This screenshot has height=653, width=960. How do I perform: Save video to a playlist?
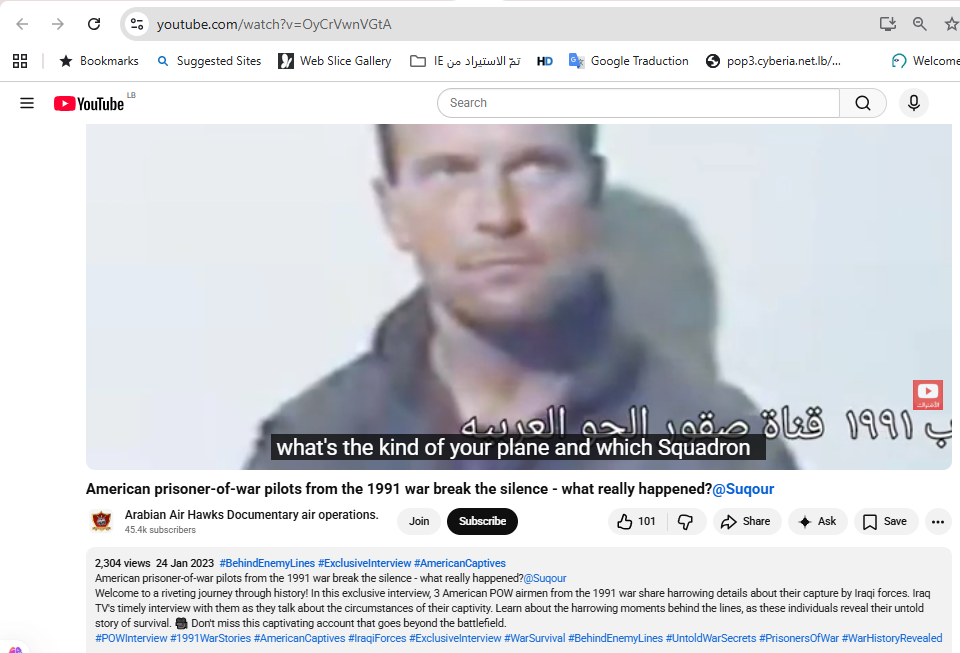[886, 521]
